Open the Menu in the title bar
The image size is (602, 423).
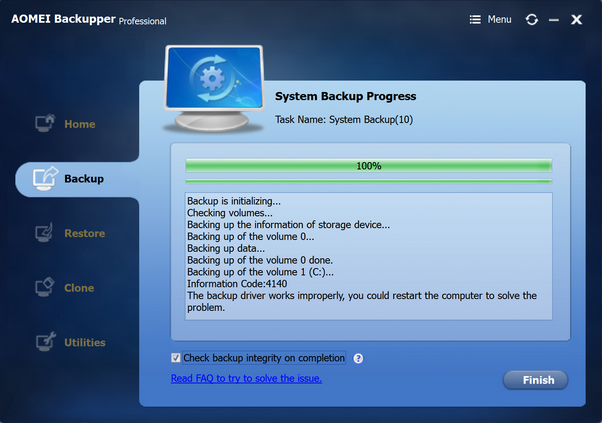point(499,19)
